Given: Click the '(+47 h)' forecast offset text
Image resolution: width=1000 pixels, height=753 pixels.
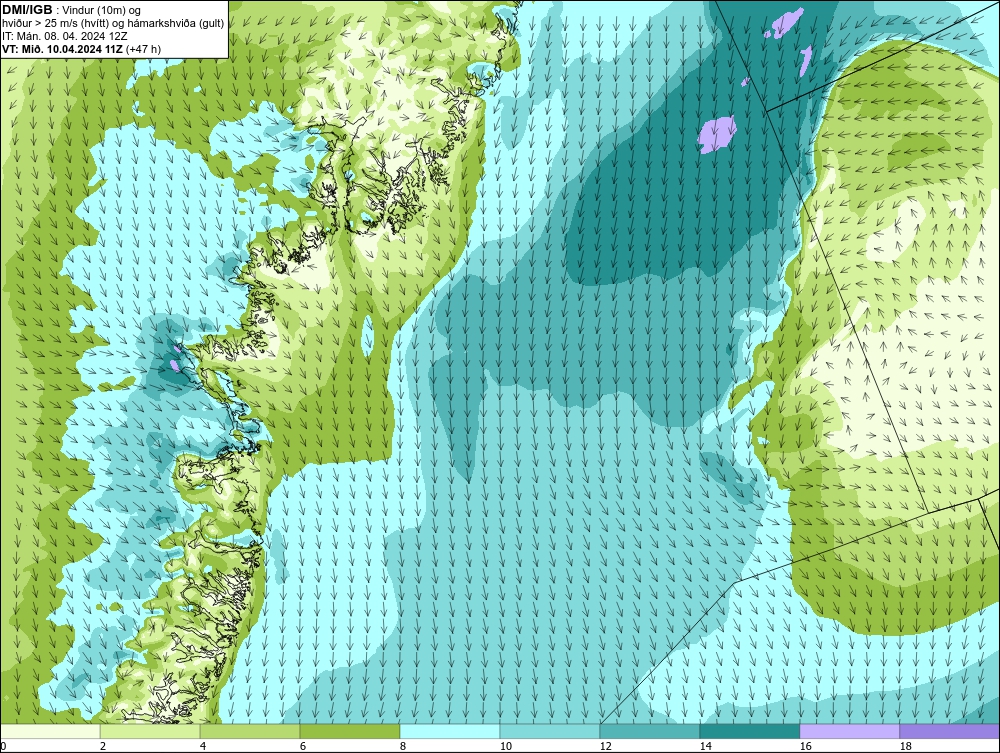Looking at the screenshot, I should [x=143, y=49].
